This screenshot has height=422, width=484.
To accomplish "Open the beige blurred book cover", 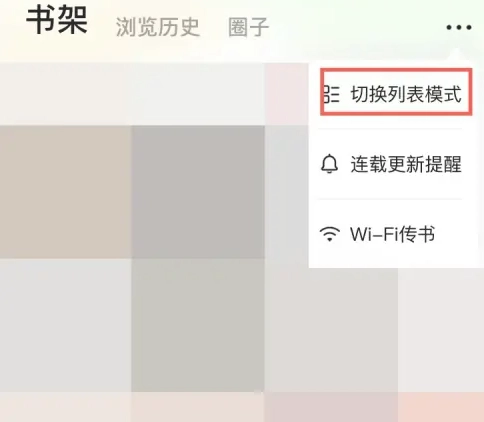I will tap(66, 192).
